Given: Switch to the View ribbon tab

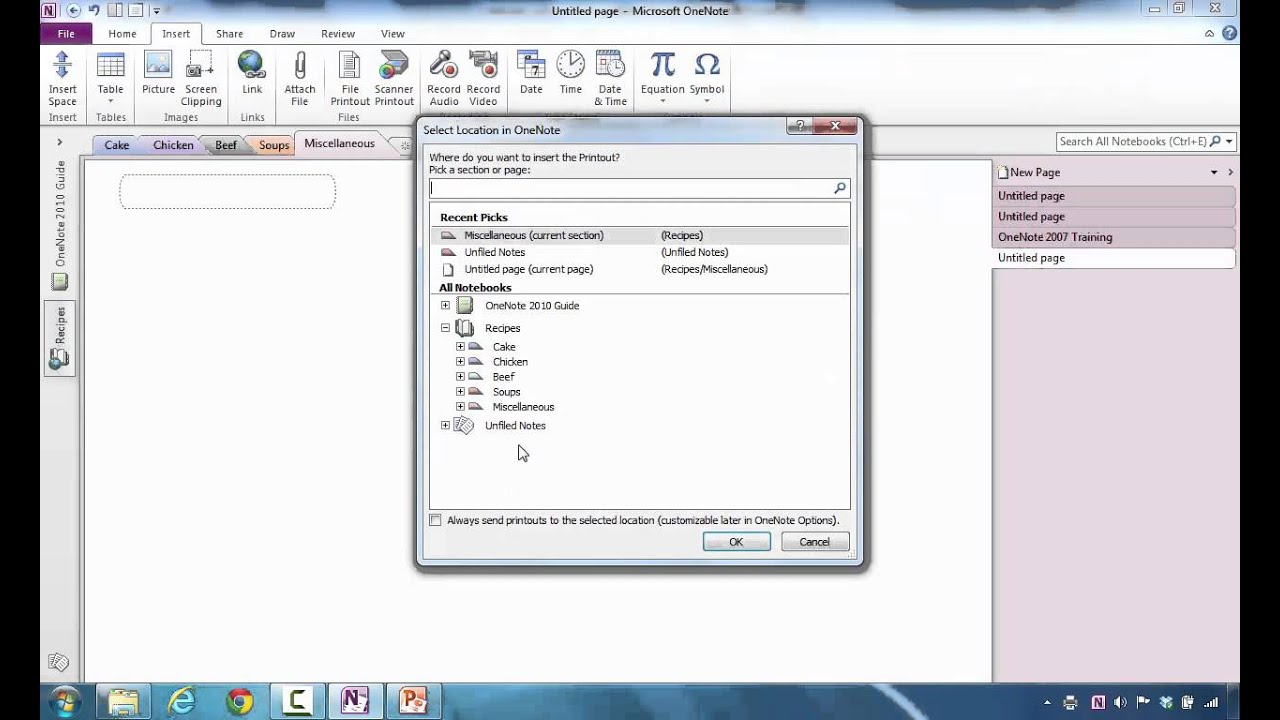Looking at the screenshot, I should click(x=392, y=33).
